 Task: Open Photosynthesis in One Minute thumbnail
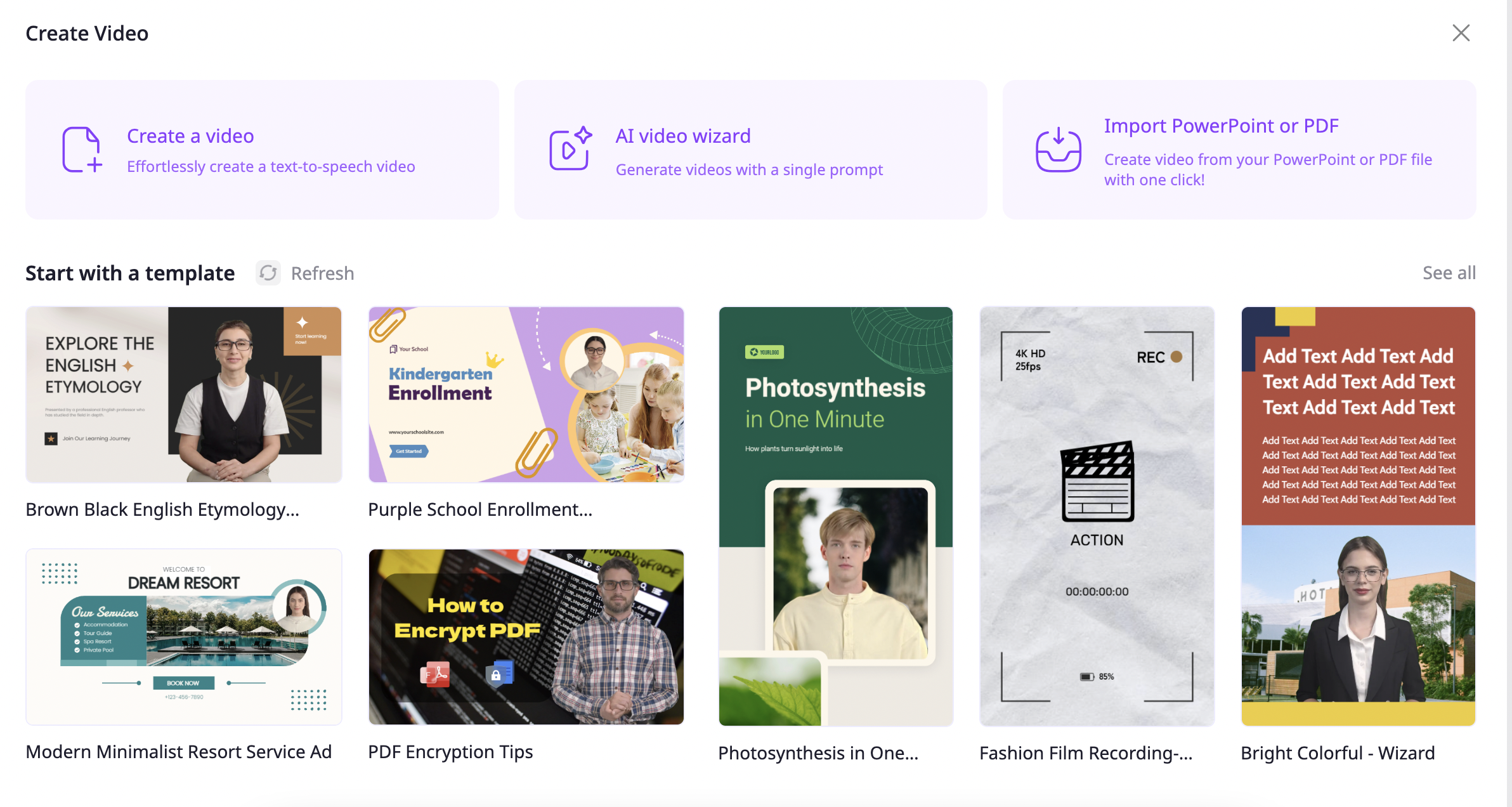pyautogui.click(x=835, y=516)
